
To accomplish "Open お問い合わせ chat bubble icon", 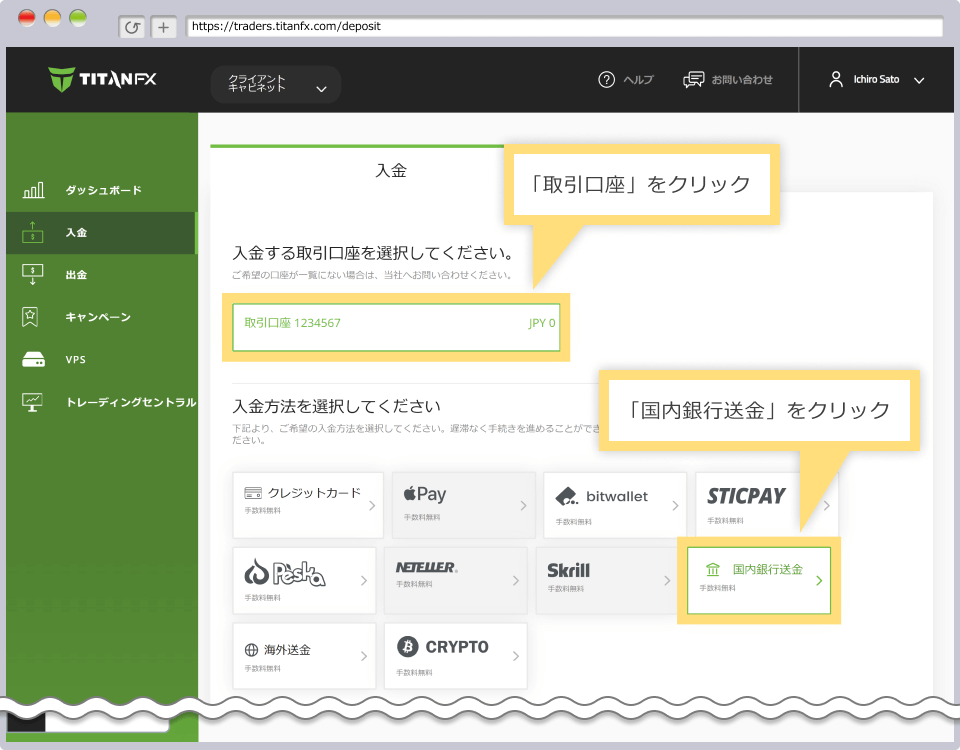I will (x=692, y=79).
